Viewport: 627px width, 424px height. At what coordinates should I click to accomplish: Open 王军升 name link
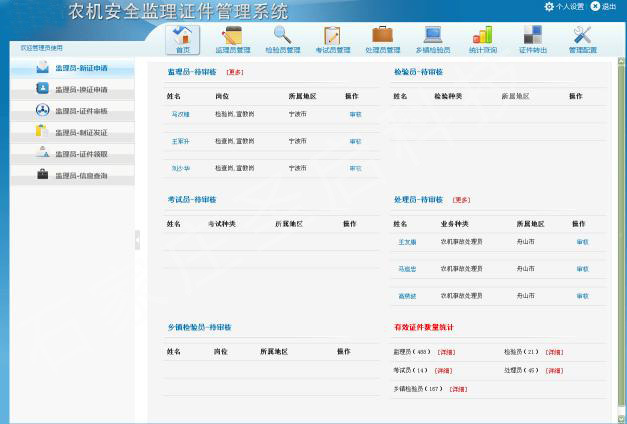click(x=180, y=141)
